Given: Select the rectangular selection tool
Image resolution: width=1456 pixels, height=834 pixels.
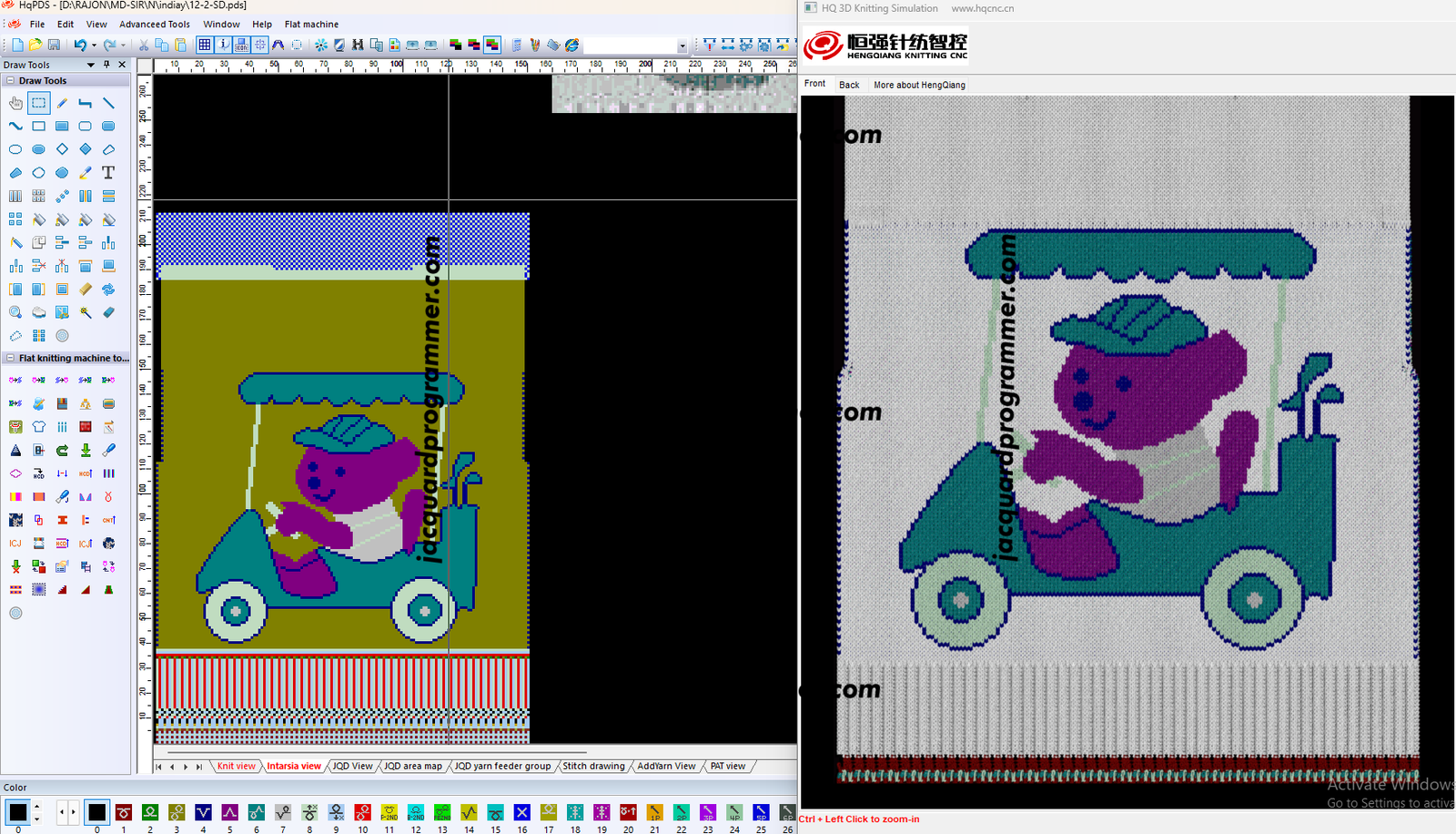Looking at the screenshot, I should coord(38,103).
